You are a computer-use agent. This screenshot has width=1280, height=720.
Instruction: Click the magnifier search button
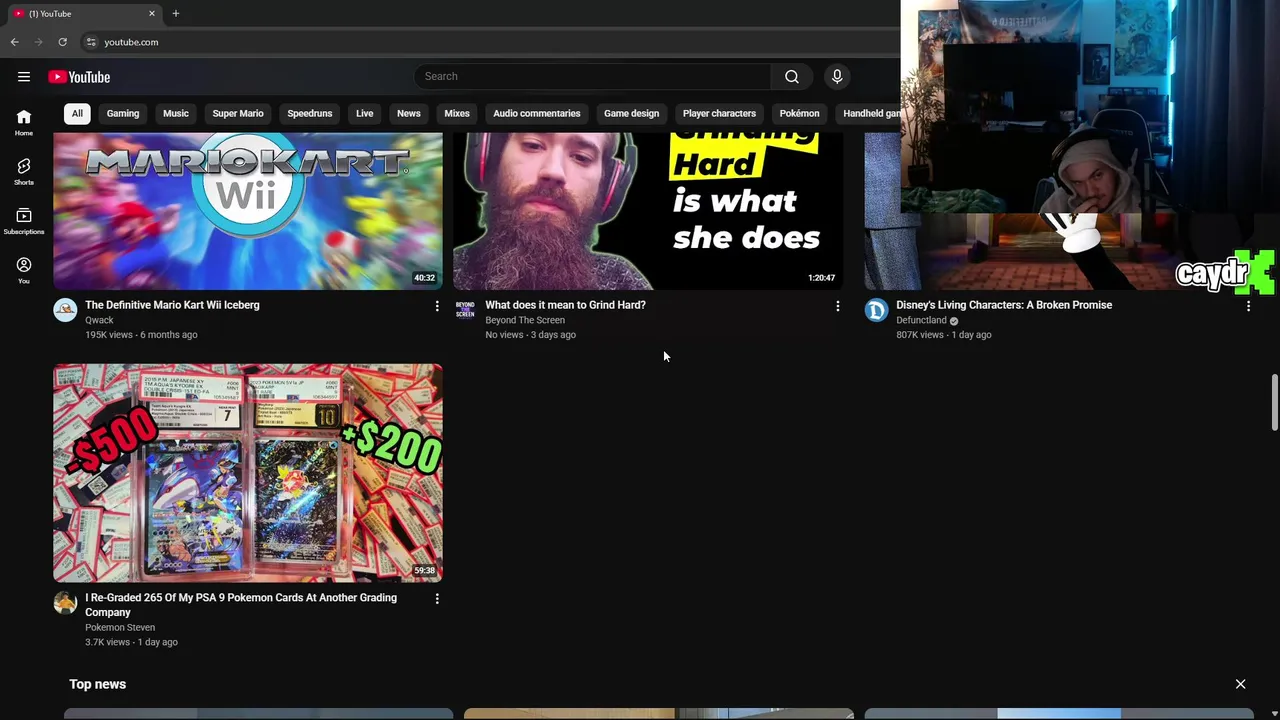coord(792,77)
